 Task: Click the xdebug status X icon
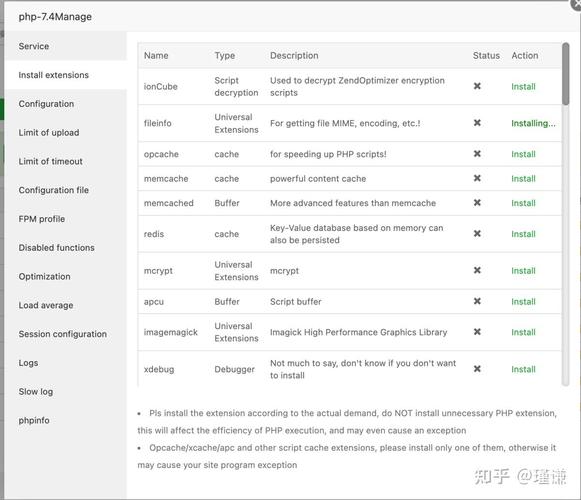(477, 369)
